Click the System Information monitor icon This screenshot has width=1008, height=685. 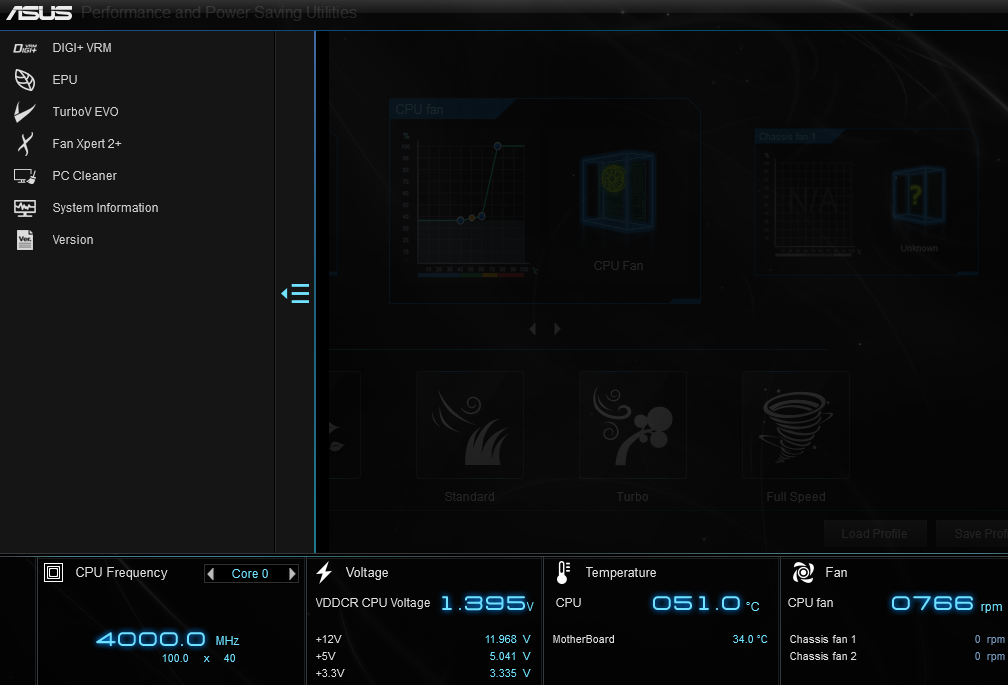click(25, 208)
